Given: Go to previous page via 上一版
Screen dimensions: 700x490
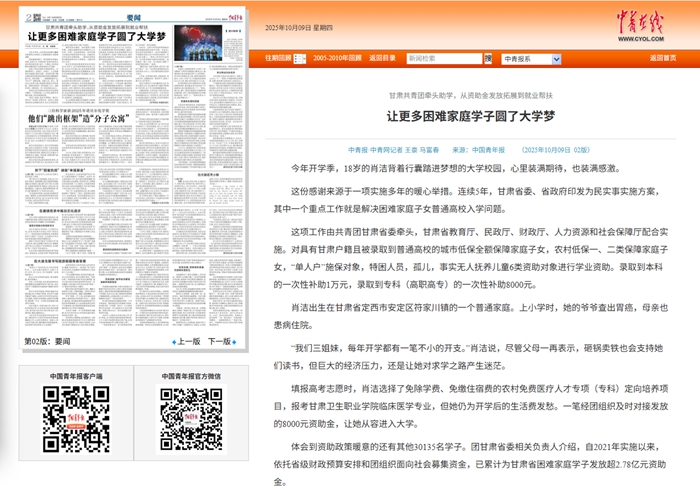Looking at the screenshot, I should pos(188,342).
